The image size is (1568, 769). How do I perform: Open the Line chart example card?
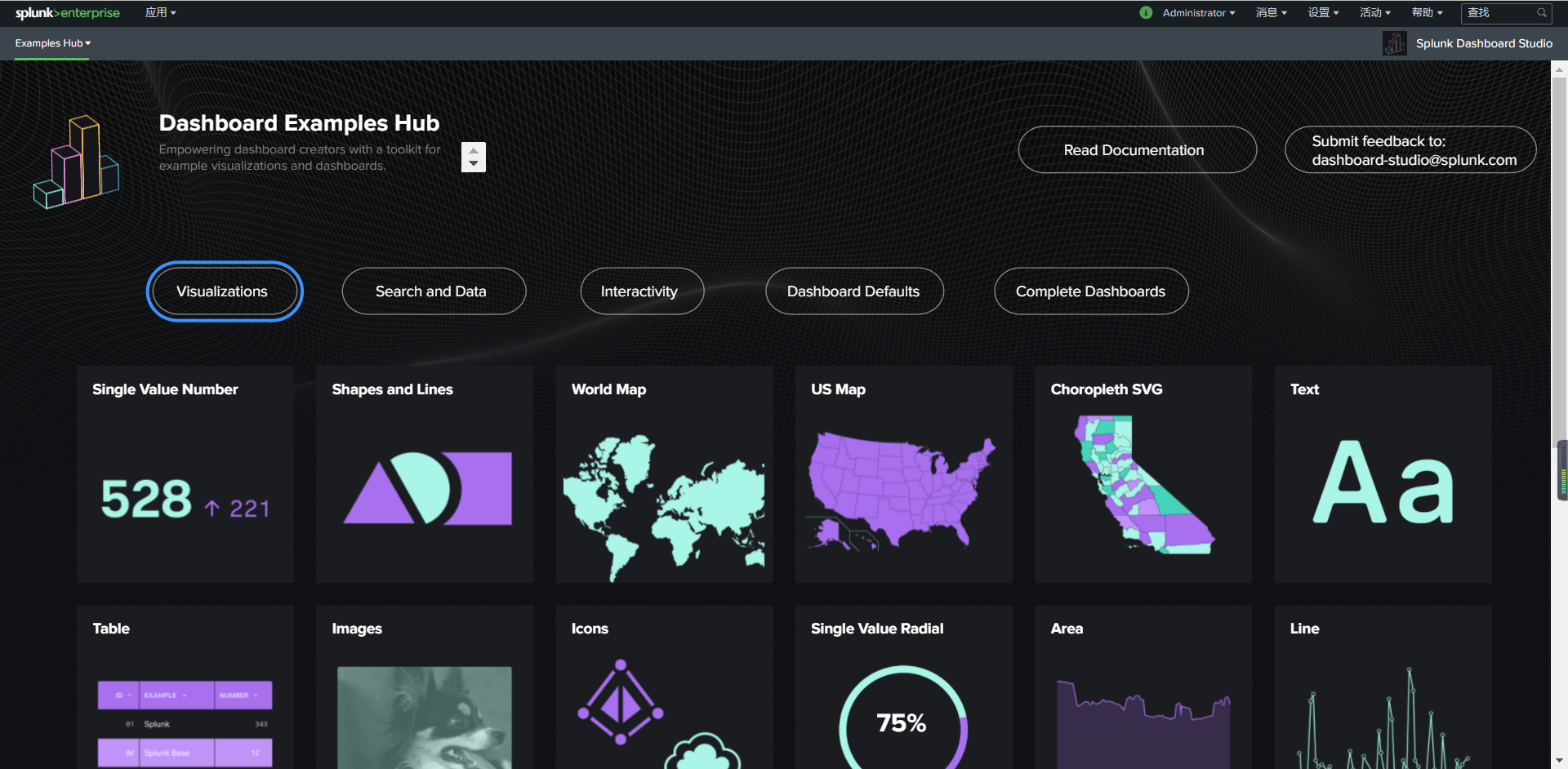coord(1383,687)
